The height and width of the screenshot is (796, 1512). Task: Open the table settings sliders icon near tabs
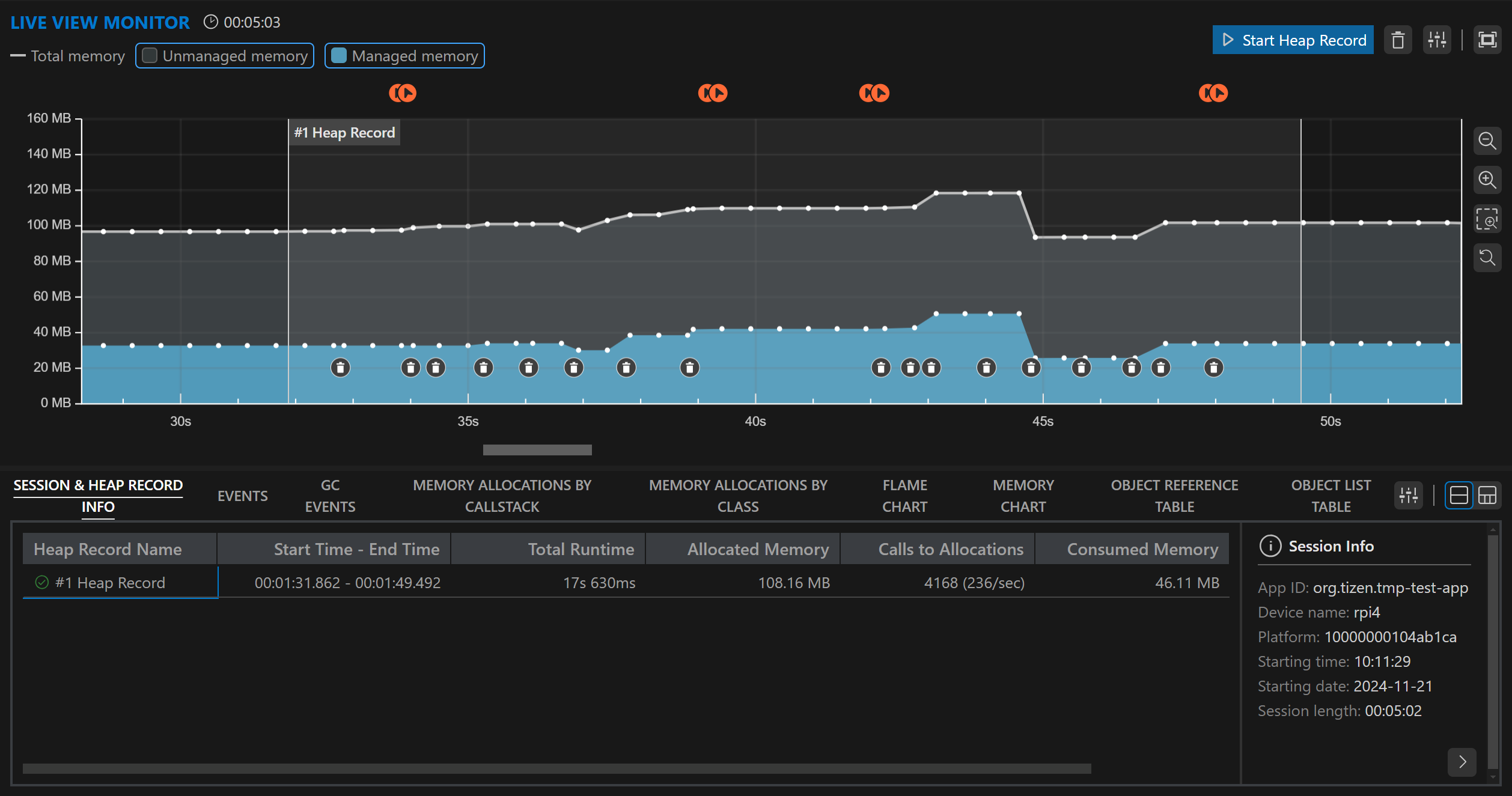click(x=1408, y=496)
